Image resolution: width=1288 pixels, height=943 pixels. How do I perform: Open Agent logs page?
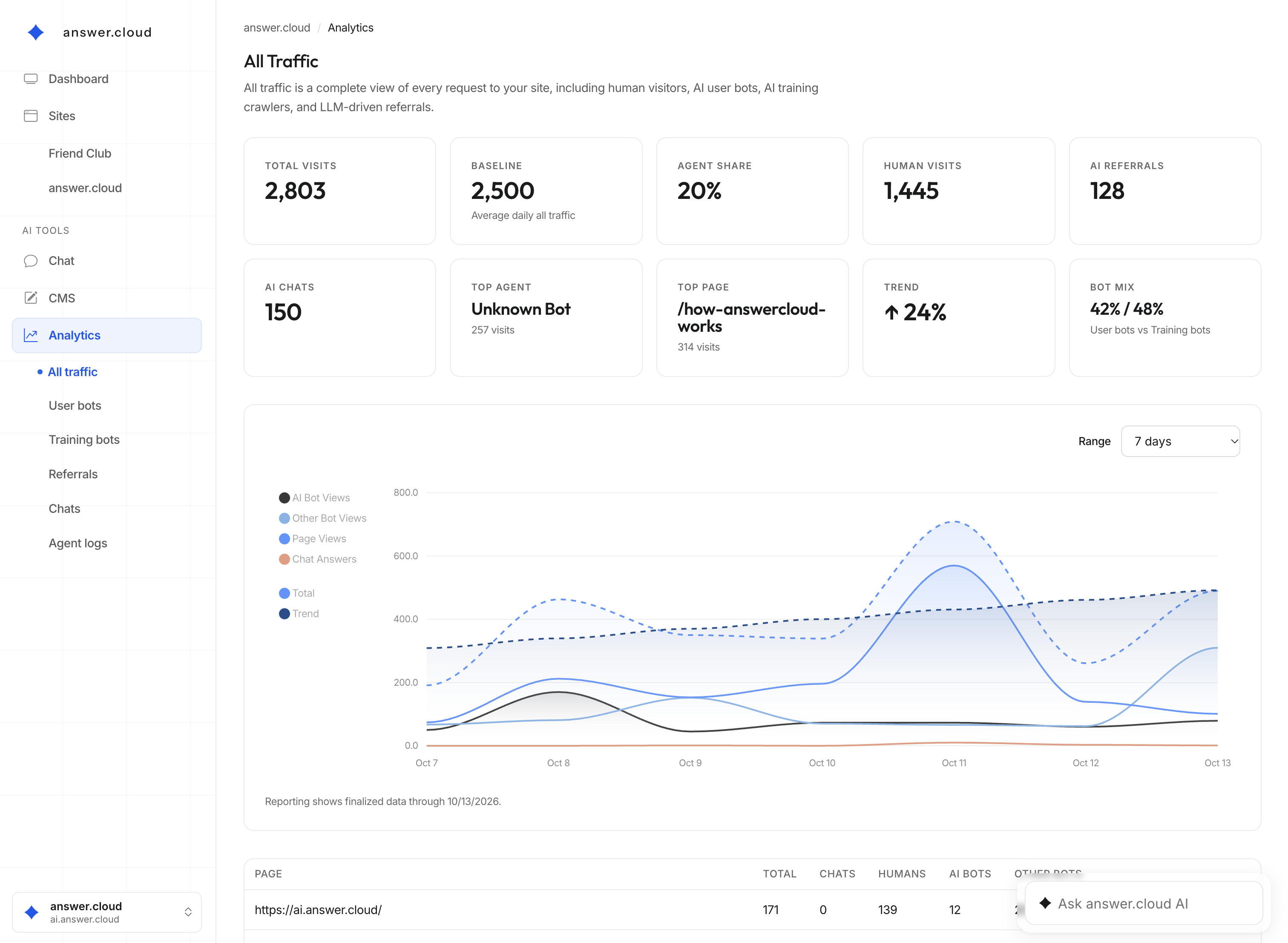click(78, 543)
